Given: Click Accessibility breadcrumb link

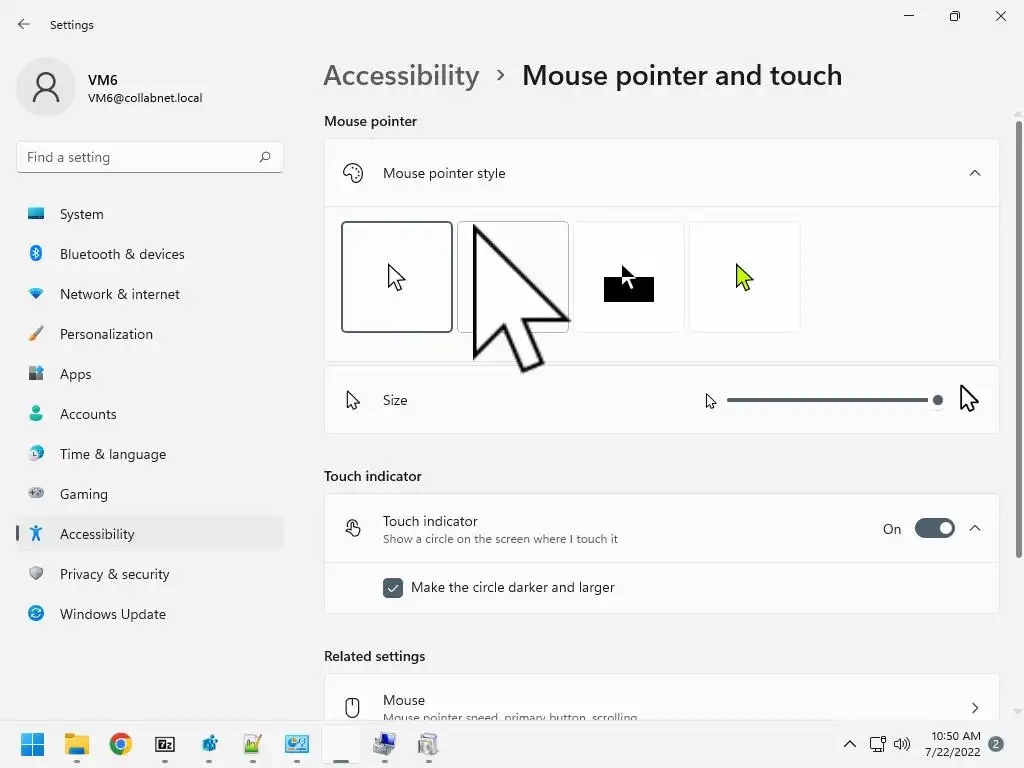Looking at the screenshot, I should pyautogui.click(x=401, y=76).
